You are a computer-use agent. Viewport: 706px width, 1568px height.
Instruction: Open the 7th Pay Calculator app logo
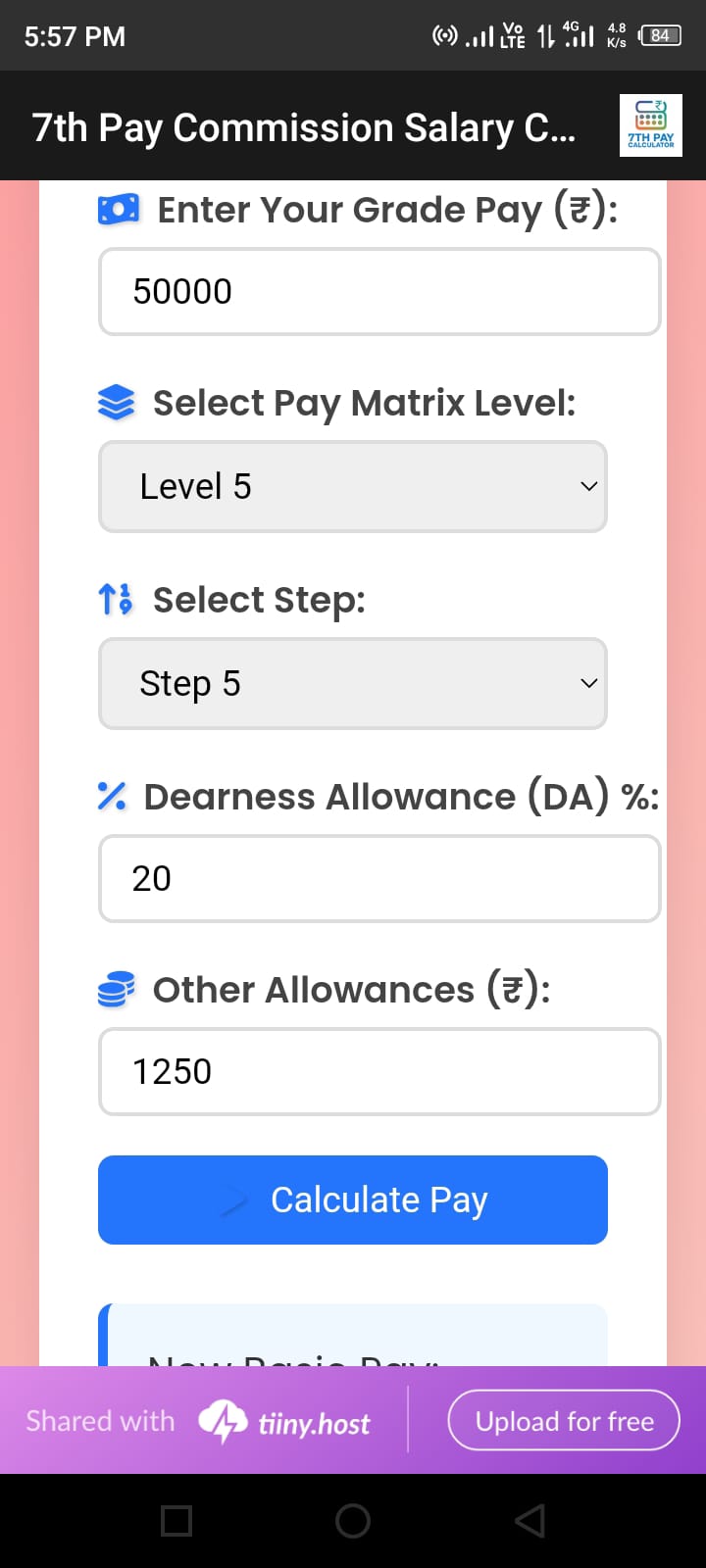pyautogui.click(x=650, y=125)
